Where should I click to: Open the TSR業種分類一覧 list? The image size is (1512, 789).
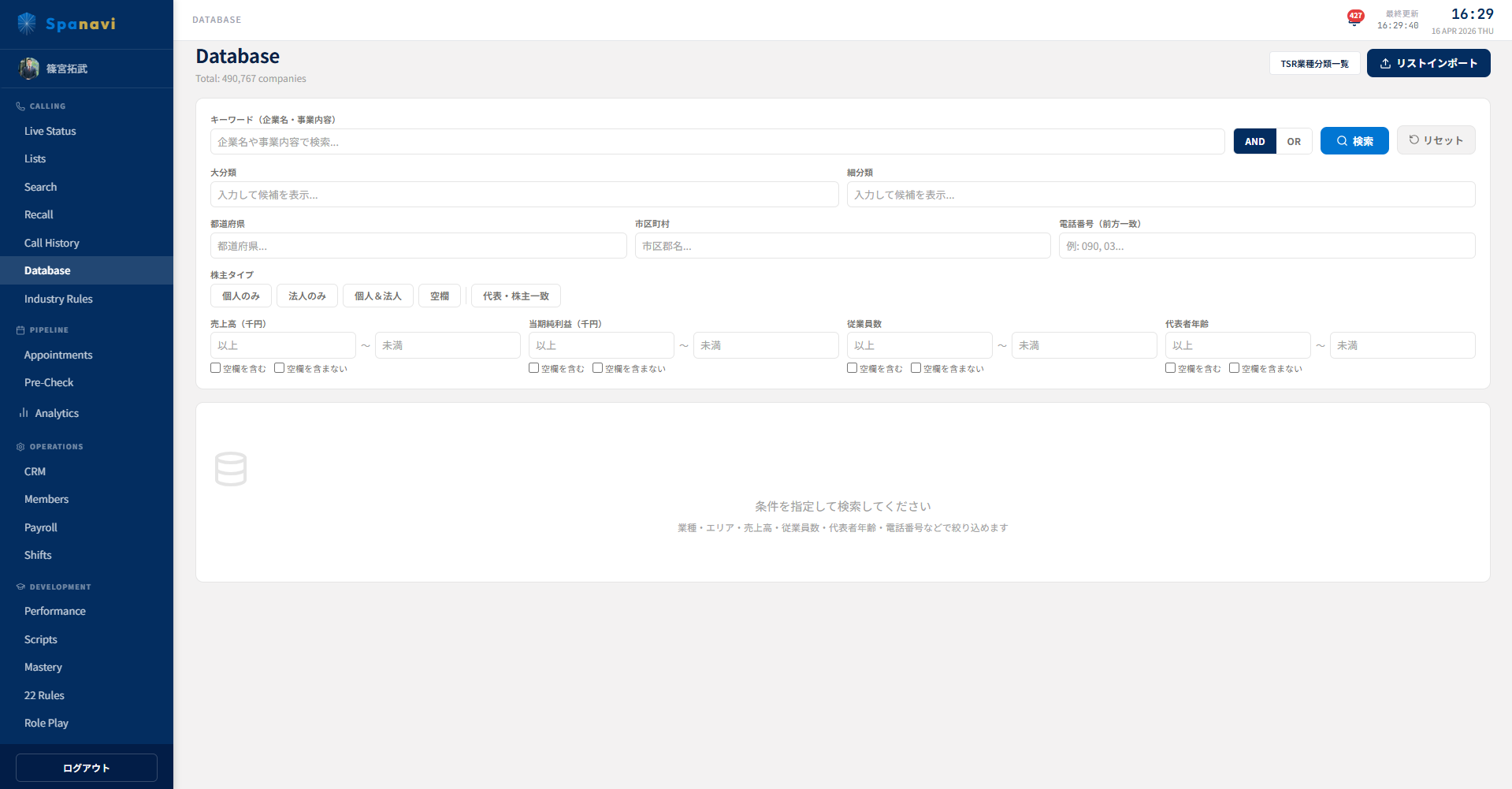point(1314,63)
